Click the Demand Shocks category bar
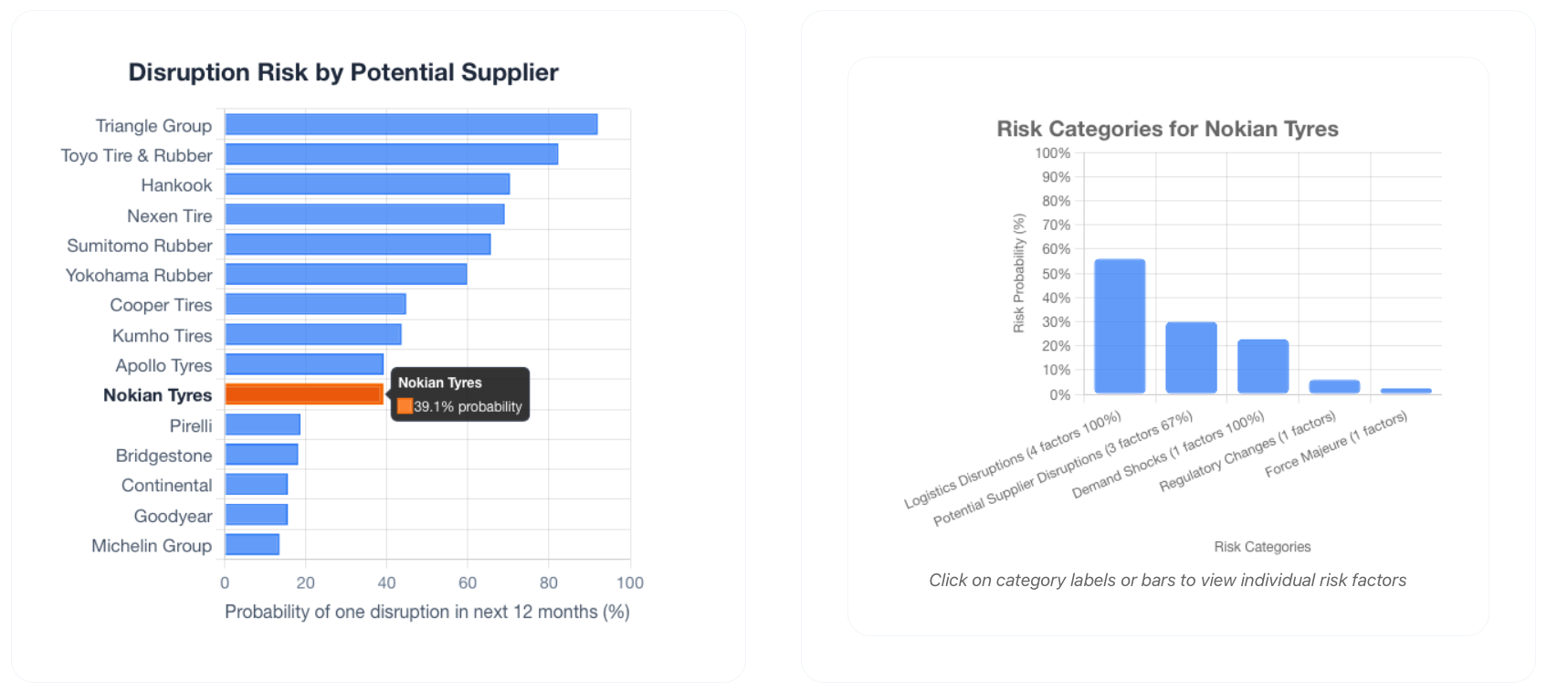 click(x=1263, y=367)
